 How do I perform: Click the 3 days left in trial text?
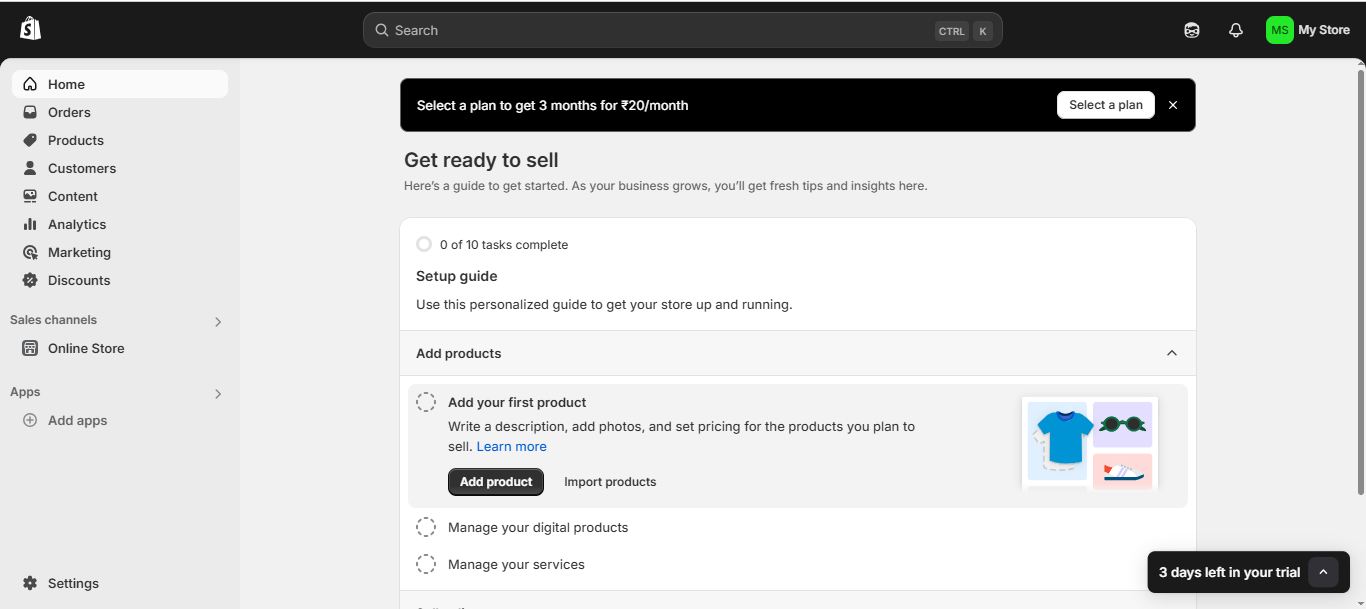click(x=1229, y=573)
